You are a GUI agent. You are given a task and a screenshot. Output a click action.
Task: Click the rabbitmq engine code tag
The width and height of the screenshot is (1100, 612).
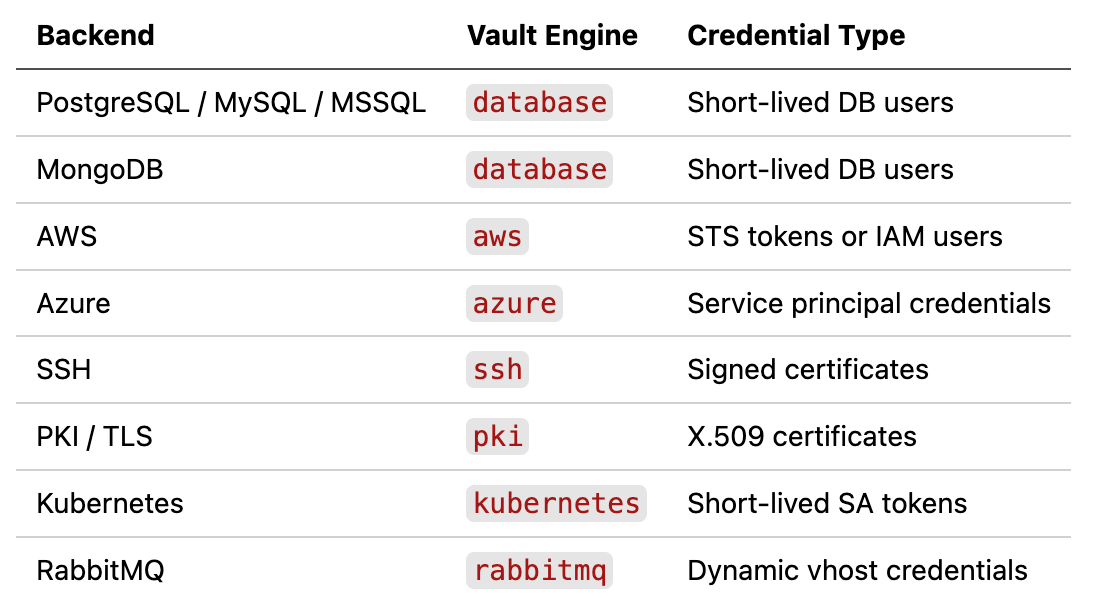pyautogui.click(x=539, y=571)
